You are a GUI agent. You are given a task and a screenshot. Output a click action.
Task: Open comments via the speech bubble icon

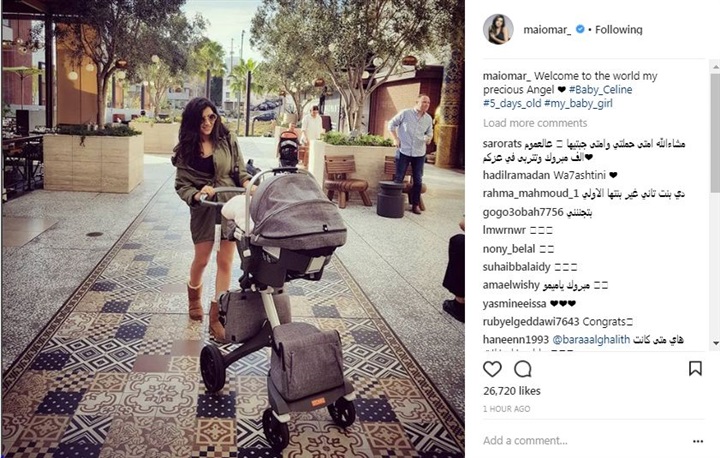[523, 369]
